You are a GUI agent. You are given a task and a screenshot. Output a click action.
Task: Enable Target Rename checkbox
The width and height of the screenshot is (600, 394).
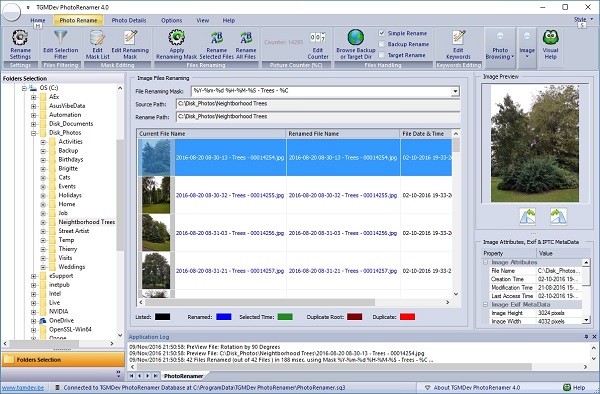coord(382,55)
